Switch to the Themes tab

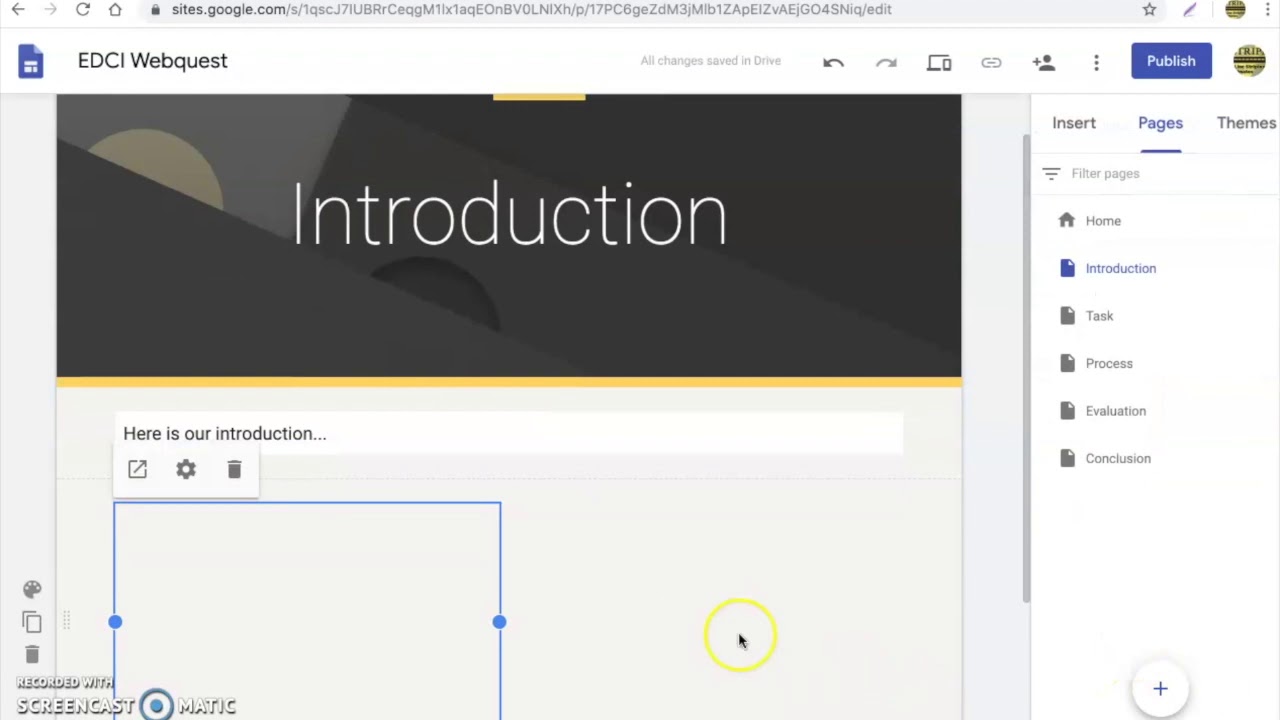pyautogui.click(x=1246, y=123)
